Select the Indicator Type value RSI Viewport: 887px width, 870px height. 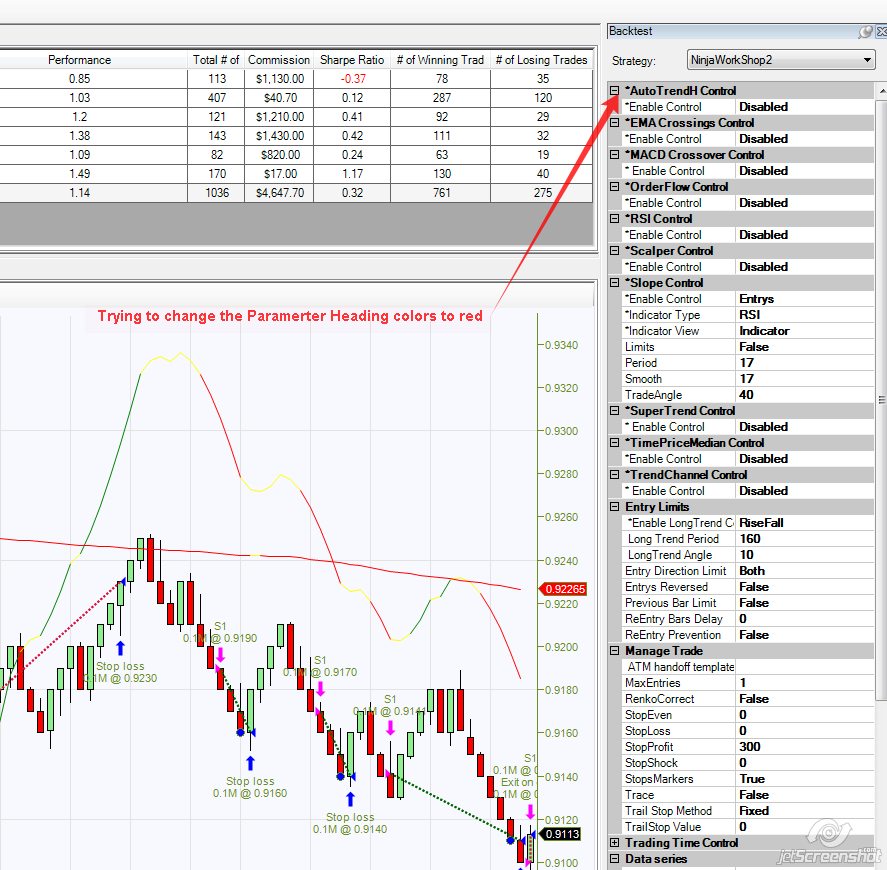[804, 315]
